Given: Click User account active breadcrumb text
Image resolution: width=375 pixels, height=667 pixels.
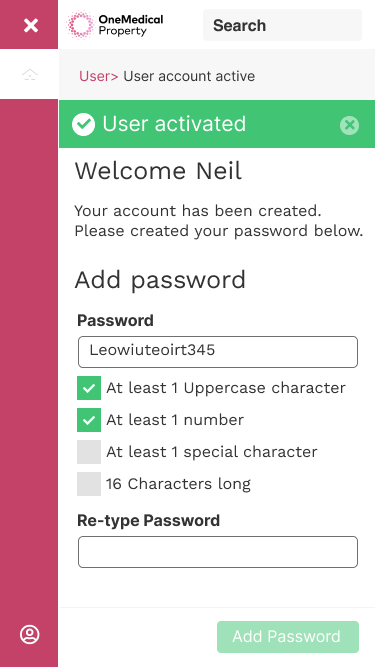Looking at the screenshot, I should tap(189, 76).
